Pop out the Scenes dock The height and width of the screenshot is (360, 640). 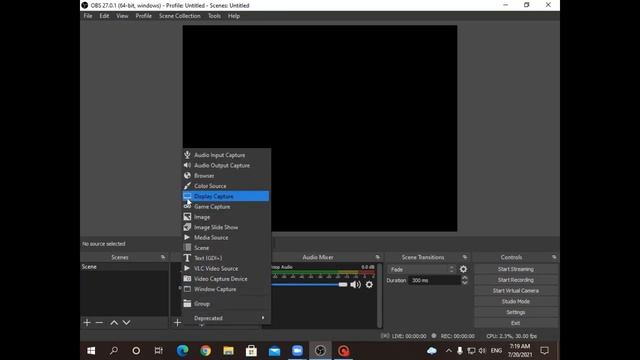click(163, 257)
